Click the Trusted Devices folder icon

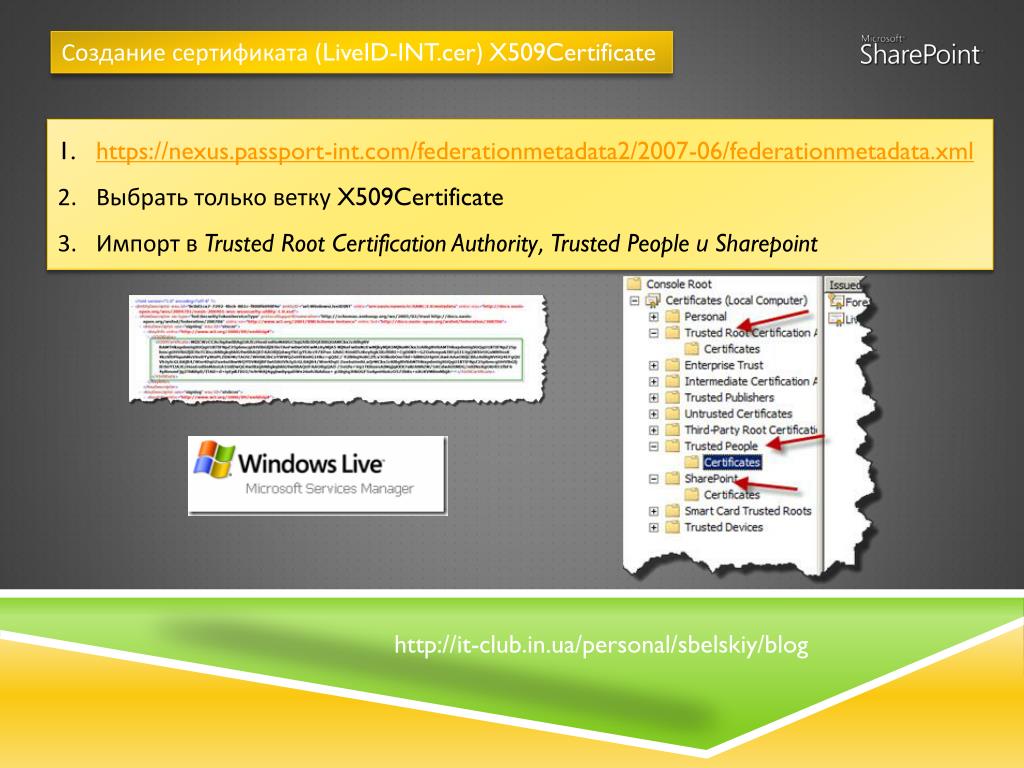click(672, 528)
